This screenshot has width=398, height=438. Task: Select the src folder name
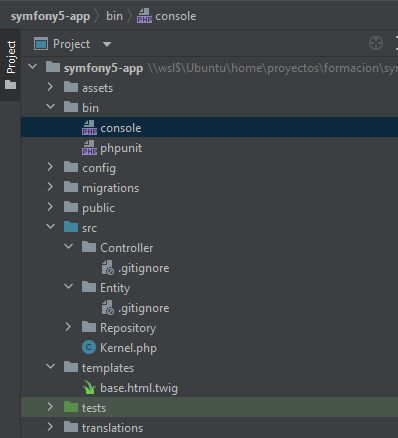coord(89,228)
